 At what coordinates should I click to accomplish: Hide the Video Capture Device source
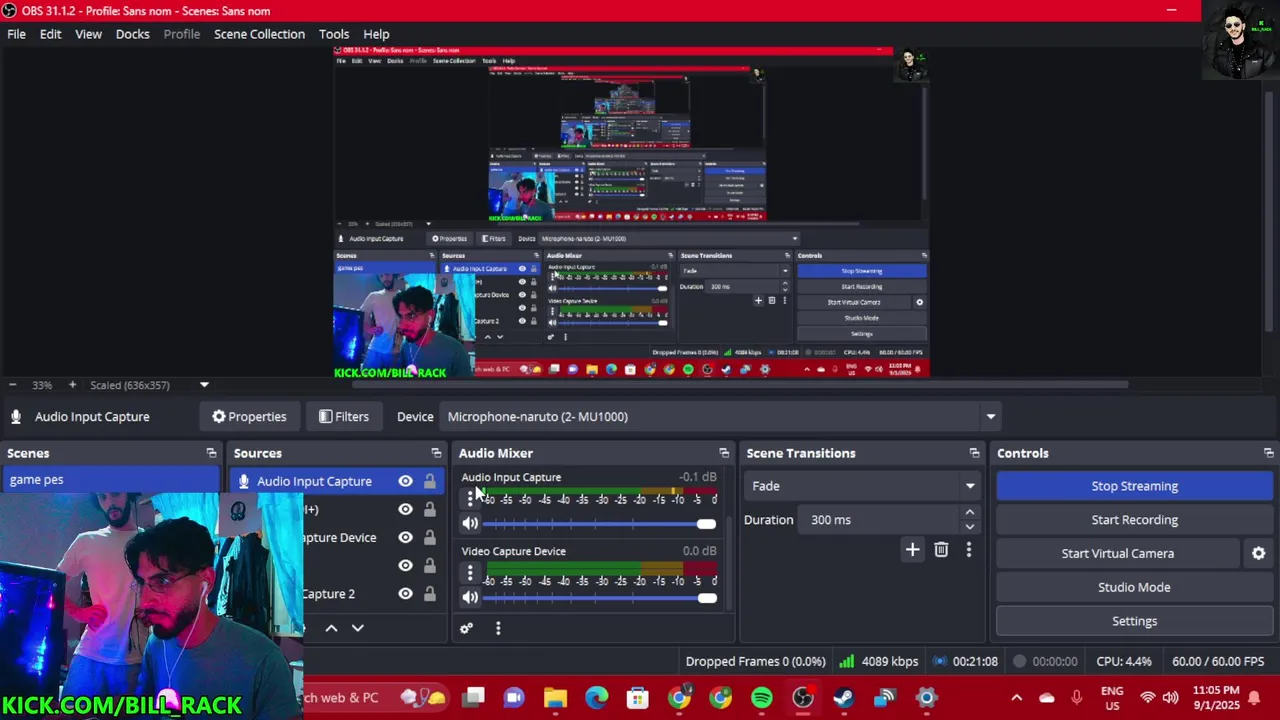click(405, 537)
